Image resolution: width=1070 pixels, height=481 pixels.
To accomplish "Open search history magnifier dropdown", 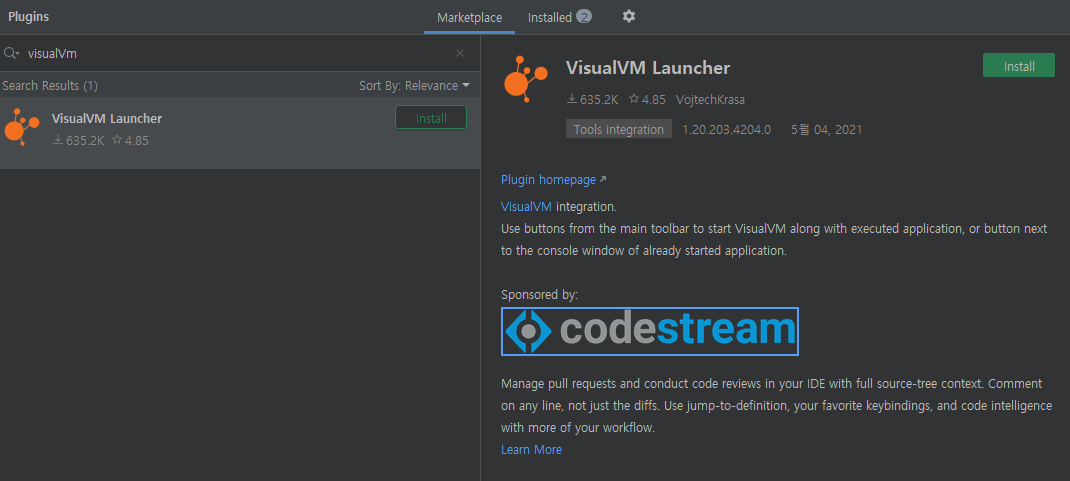I will point(12,53).
